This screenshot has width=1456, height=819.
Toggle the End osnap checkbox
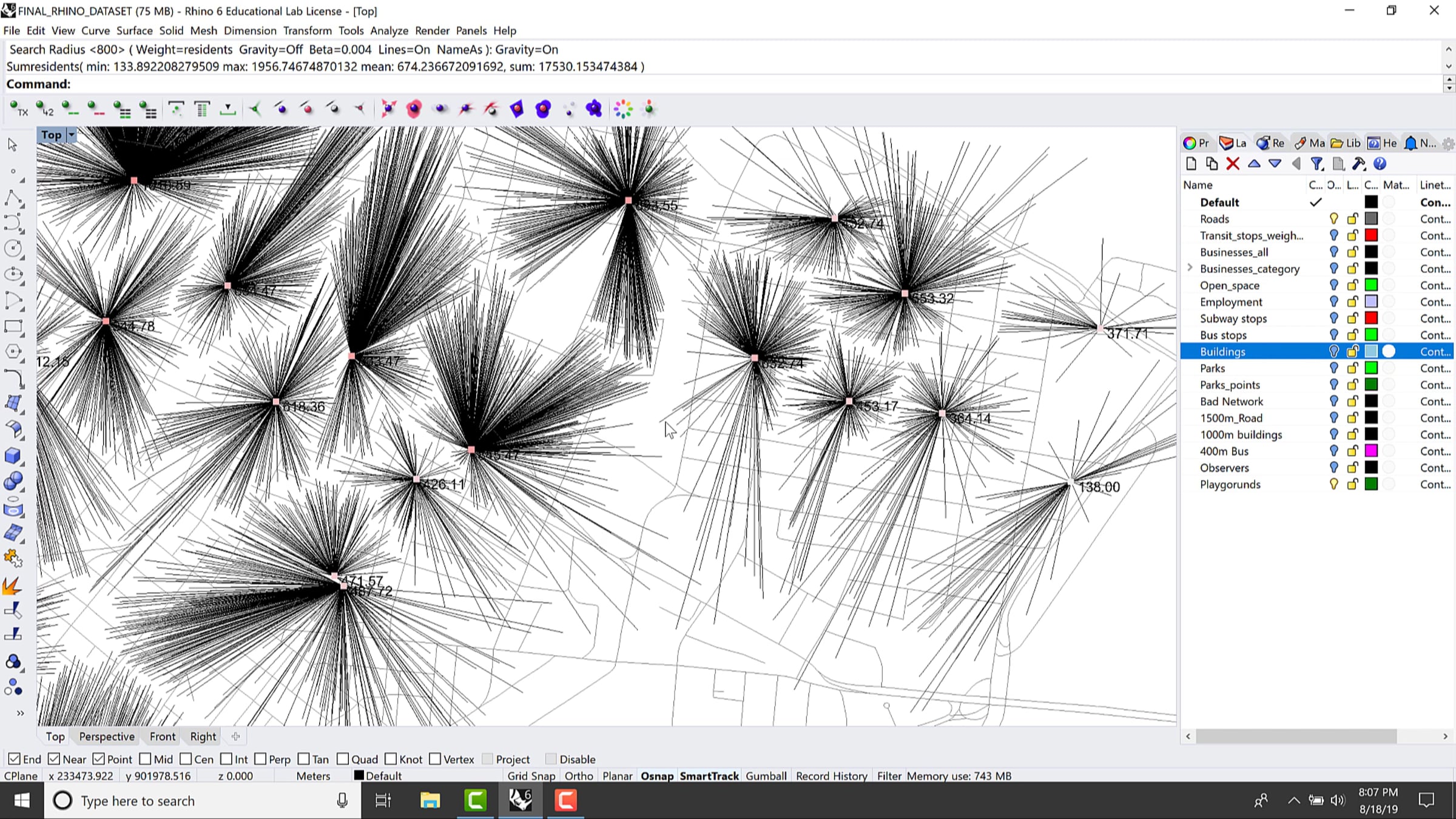click(14, 759)
